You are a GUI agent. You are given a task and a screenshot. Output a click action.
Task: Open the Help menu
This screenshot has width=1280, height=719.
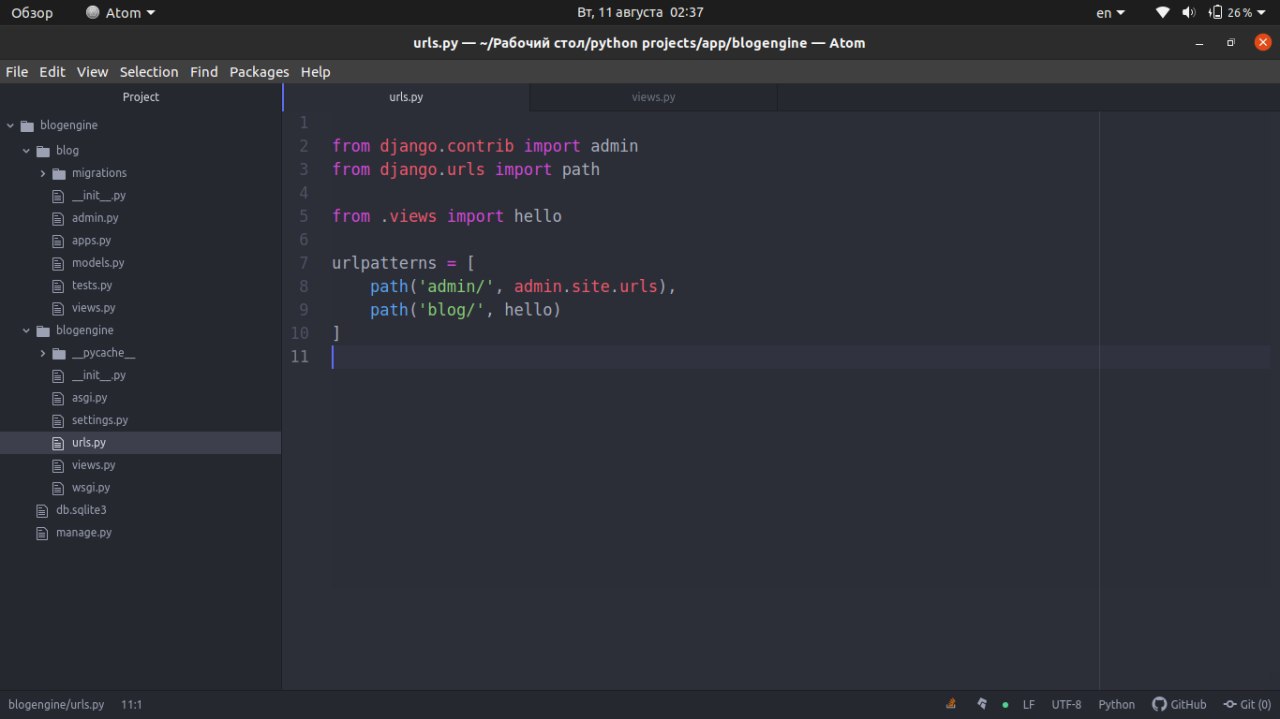point(315,72)
